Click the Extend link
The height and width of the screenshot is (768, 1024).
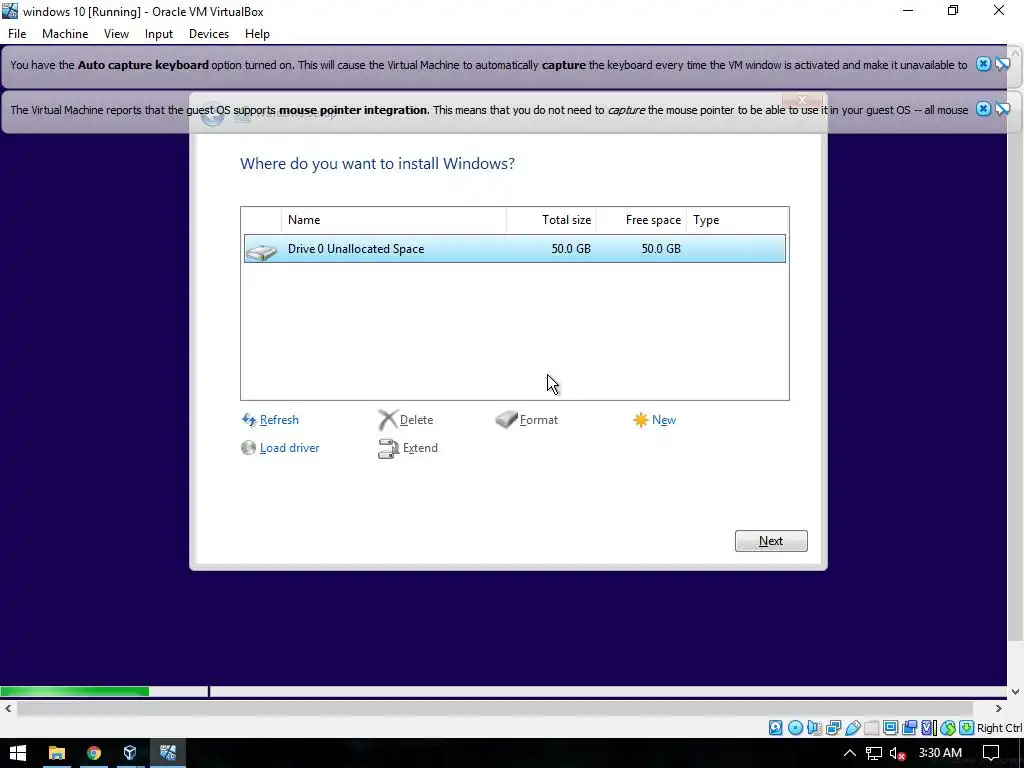pyautogui.click(x=421, y=448)
